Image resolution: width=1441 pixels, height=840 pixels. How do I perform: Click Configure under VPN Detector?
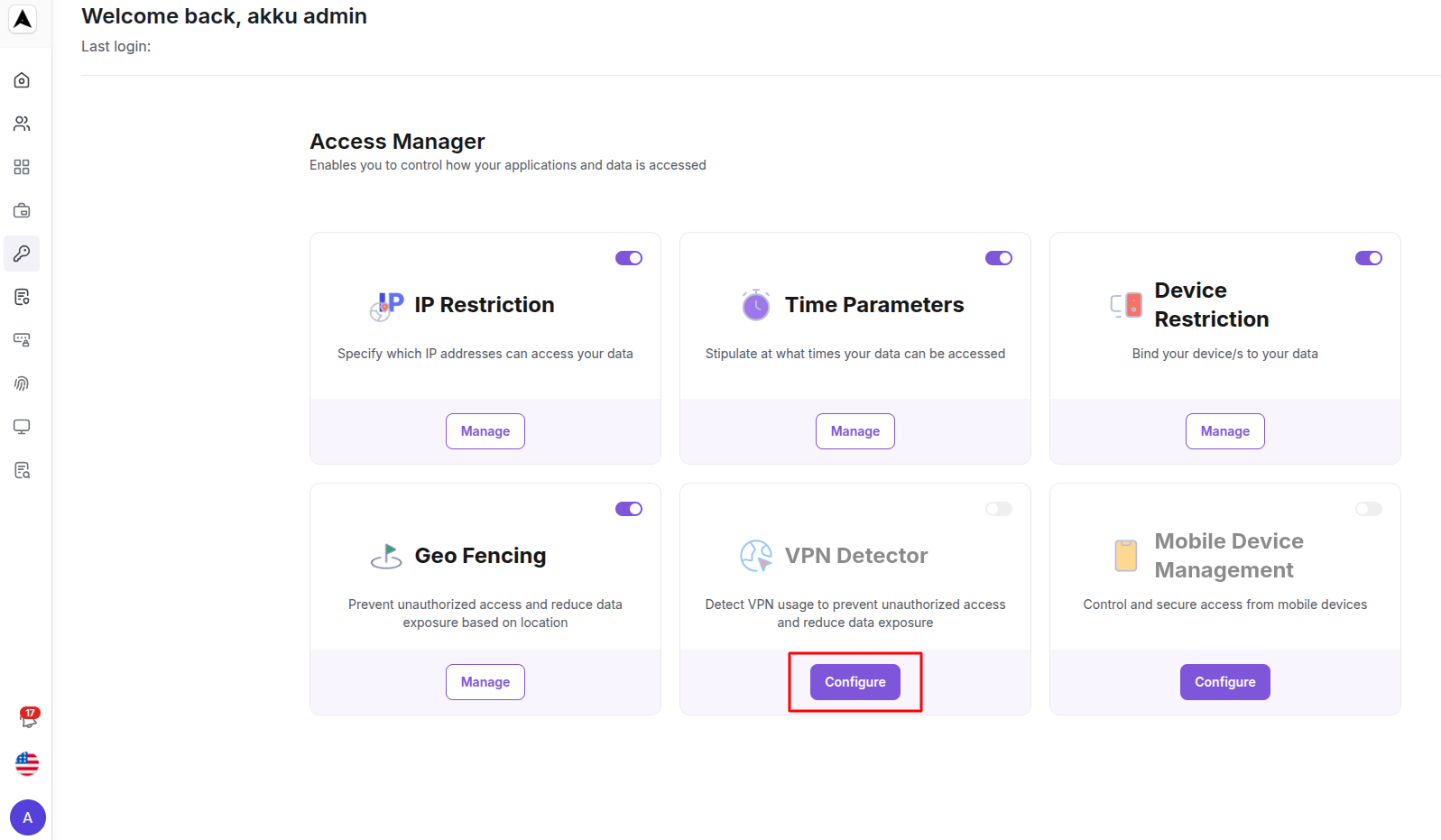pos(855,682)
